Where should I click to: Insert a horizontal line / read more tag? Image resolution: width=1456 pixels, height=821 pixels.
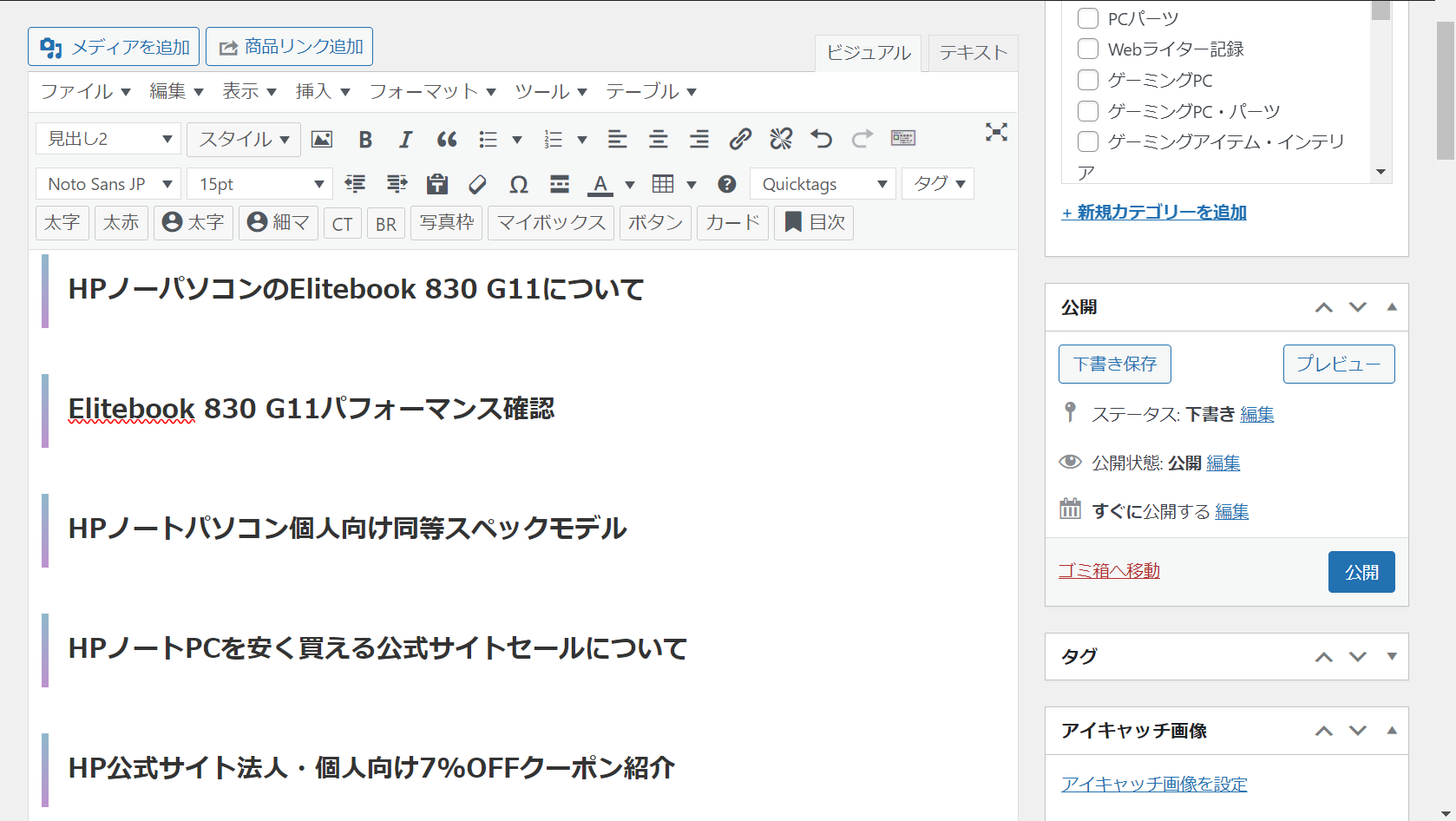coord(560,184)
